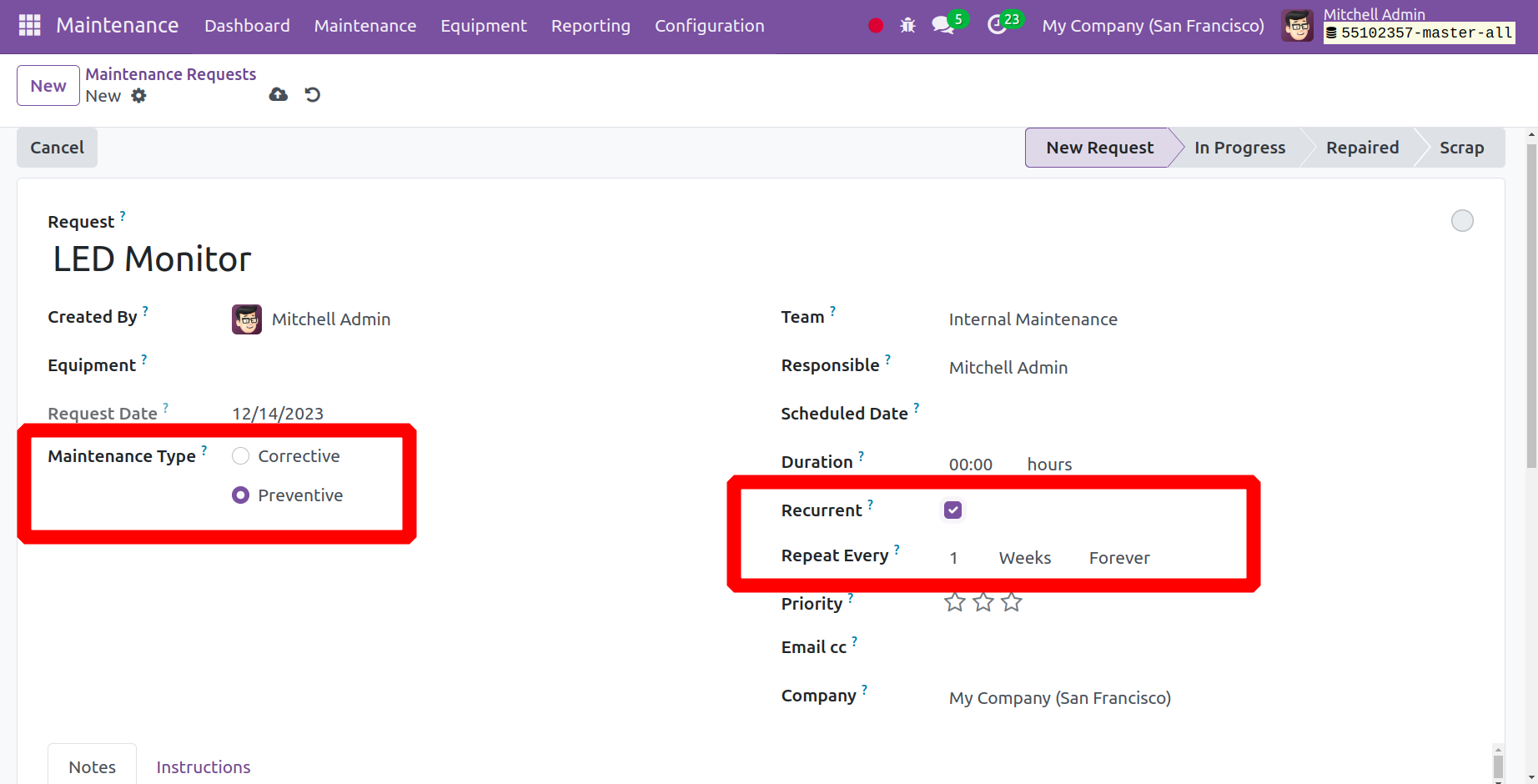The image size is (1538, 784).
Task: Click the kanban state circle indicator
Action: [1462, 221]
